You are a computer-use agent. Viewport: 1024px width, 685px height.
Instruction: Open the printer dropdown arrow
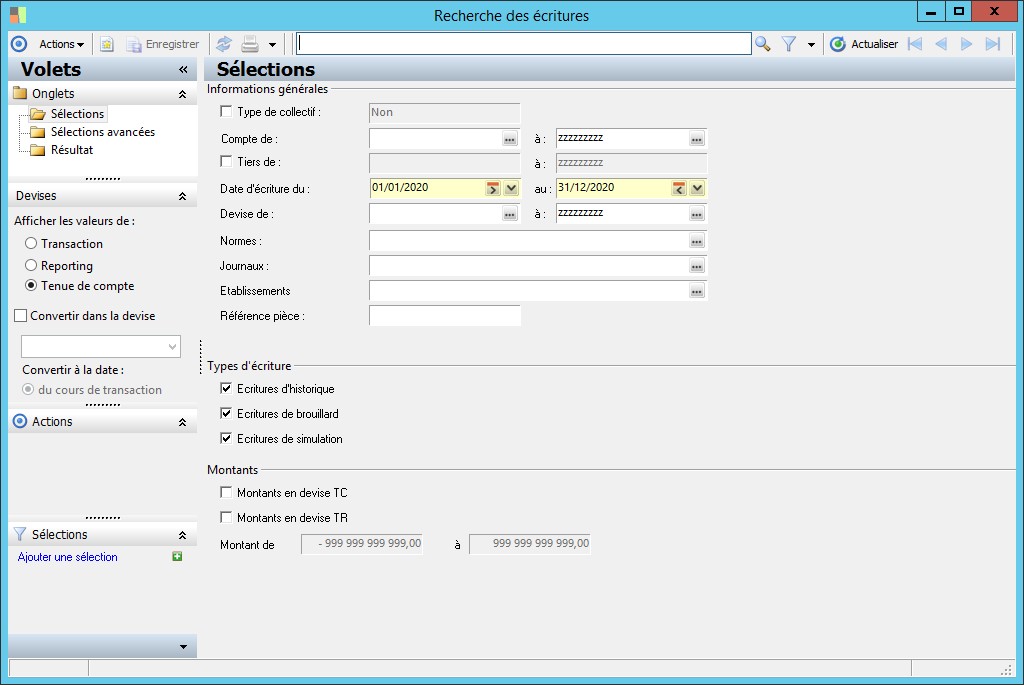[272, 45]
